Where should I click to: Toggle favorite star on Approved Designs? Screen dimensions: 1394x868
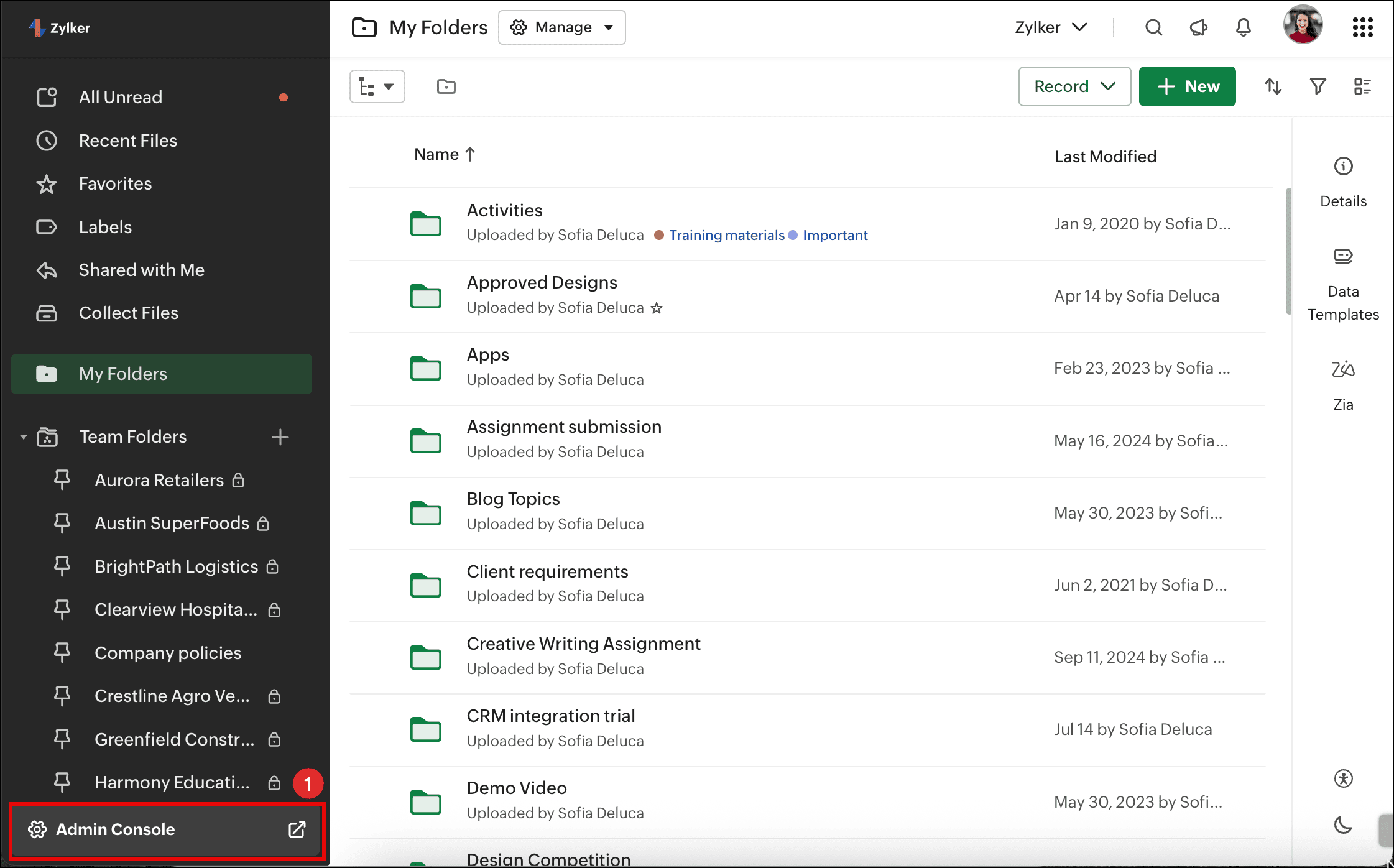click(657, 308)
